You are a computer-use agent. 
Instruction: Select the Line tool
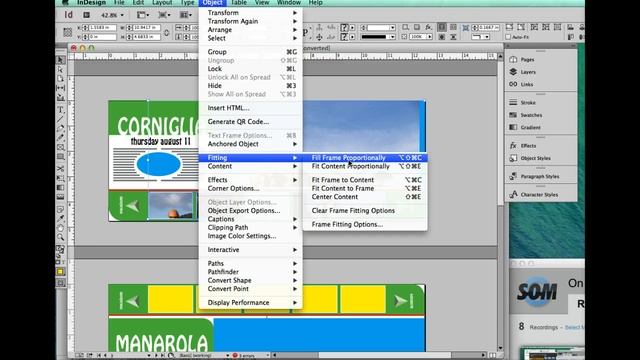(x=60, y=119)
